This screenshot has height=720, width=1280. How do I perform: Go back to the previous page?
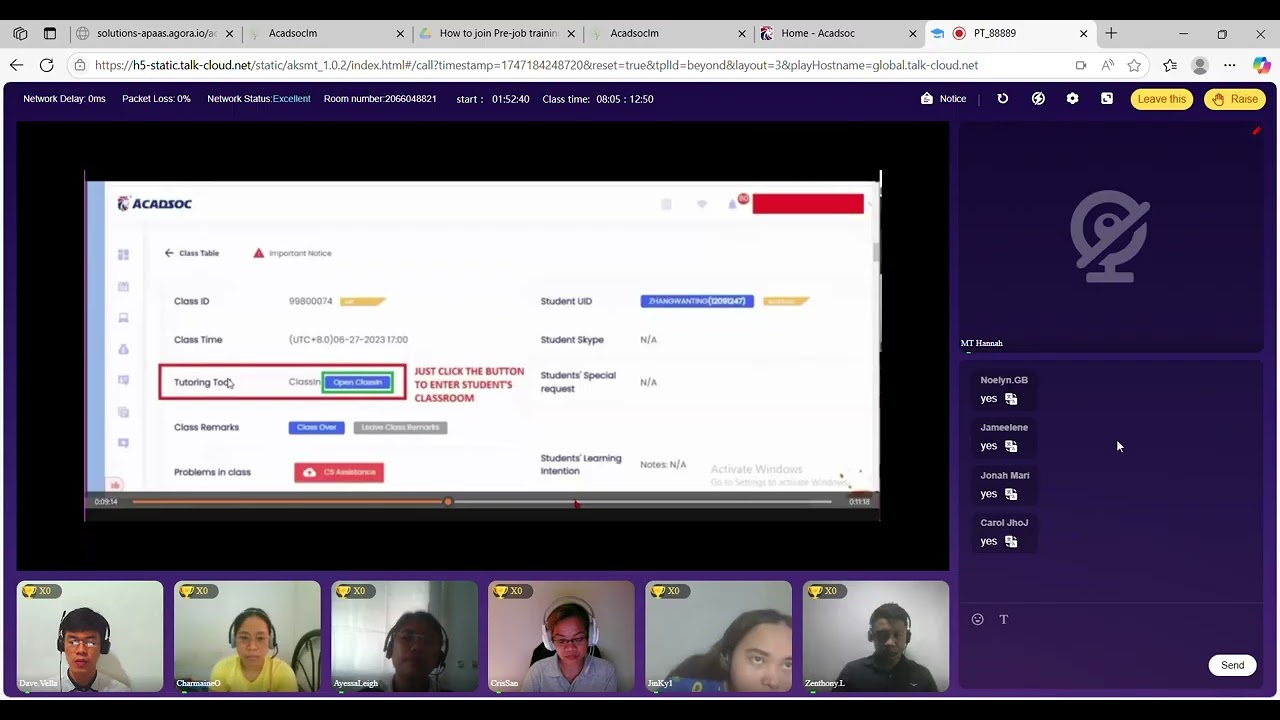click(x=16, y=65)
